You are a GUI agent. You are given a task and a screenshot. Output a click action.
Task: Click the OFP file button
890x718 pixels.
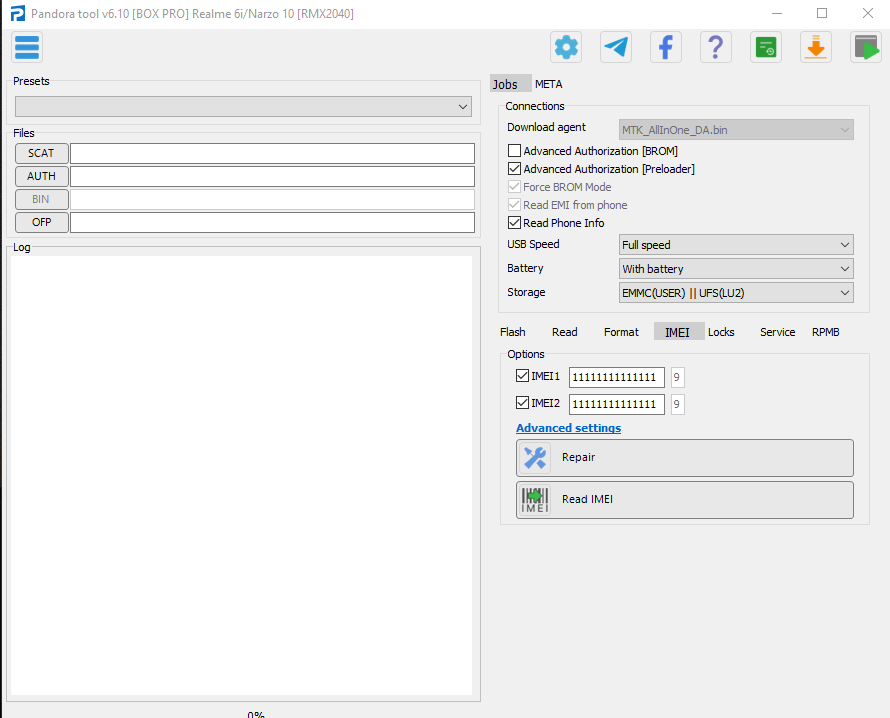point(41,222)
